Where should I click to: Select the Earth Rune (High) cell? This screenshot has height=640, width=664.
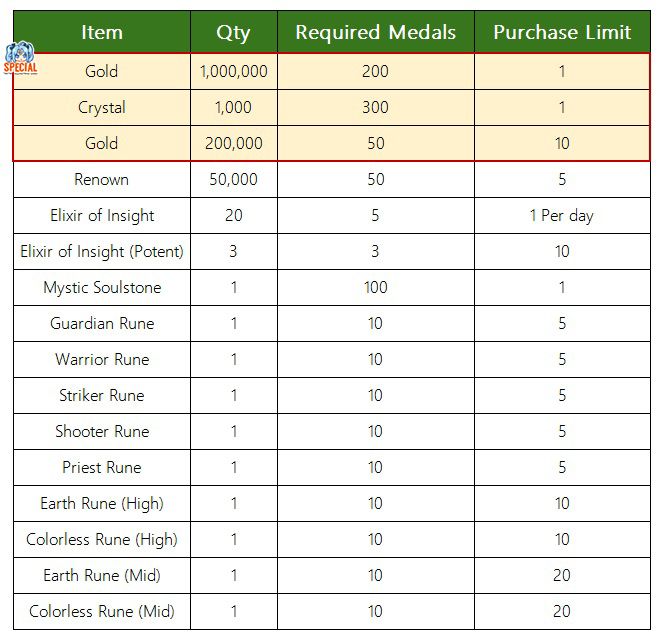click(x=102, y=503)
